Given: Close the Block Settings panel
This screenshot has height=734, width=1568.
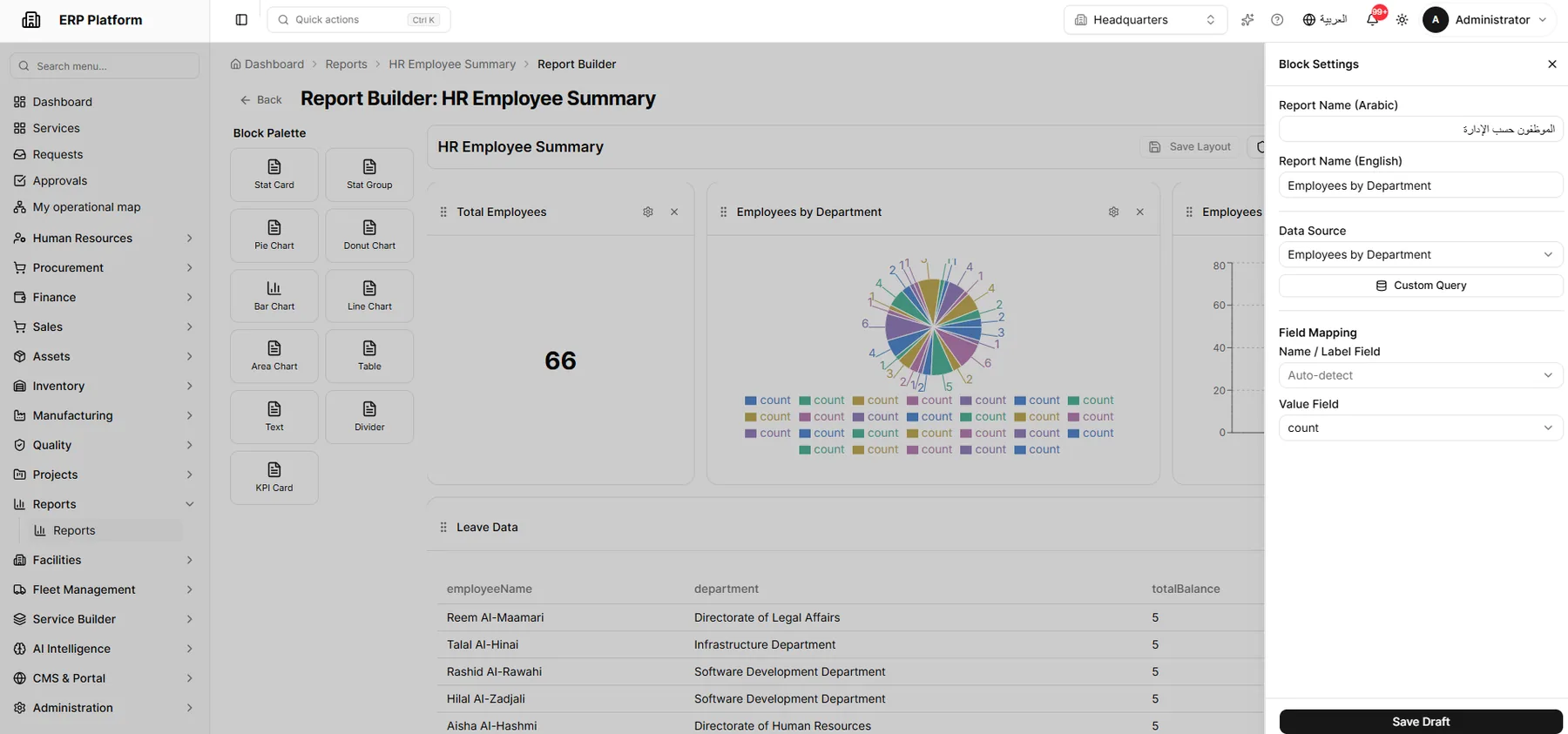Looking at the screenshot, I should point(1552,64).
